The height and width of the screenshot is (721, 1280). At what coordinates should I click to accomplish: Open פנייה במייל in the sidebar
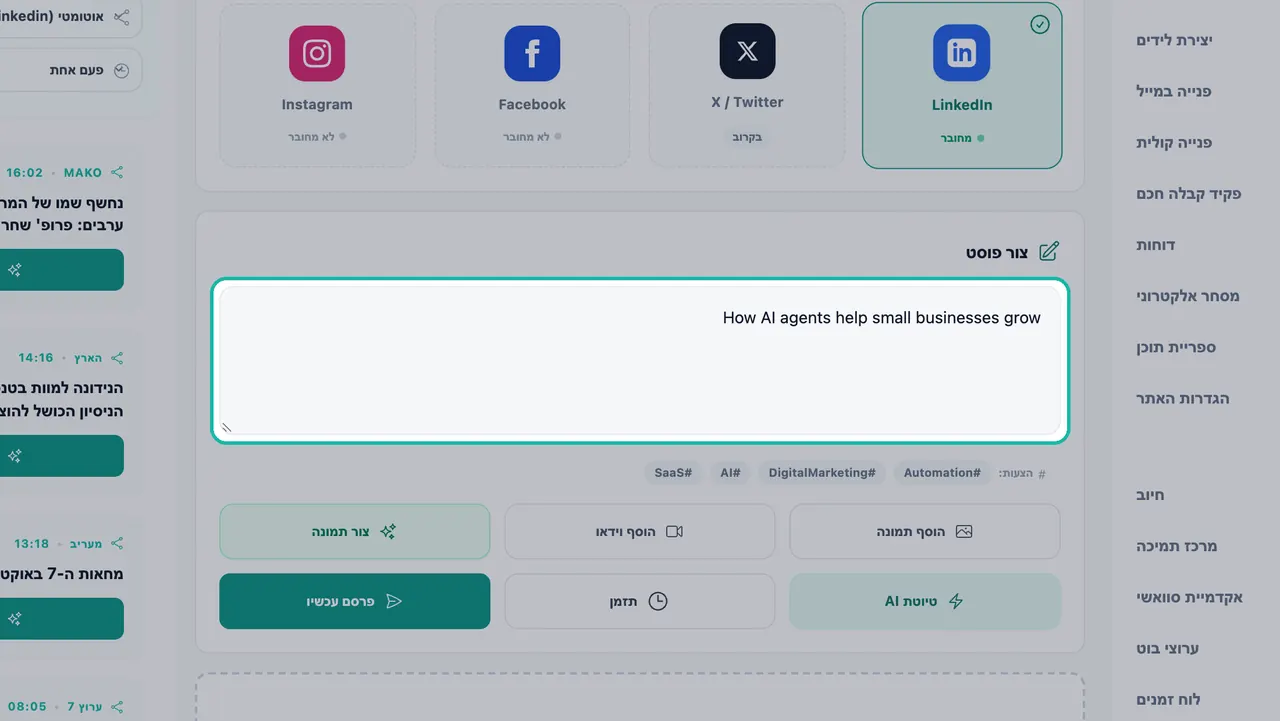pos(1174,91)
